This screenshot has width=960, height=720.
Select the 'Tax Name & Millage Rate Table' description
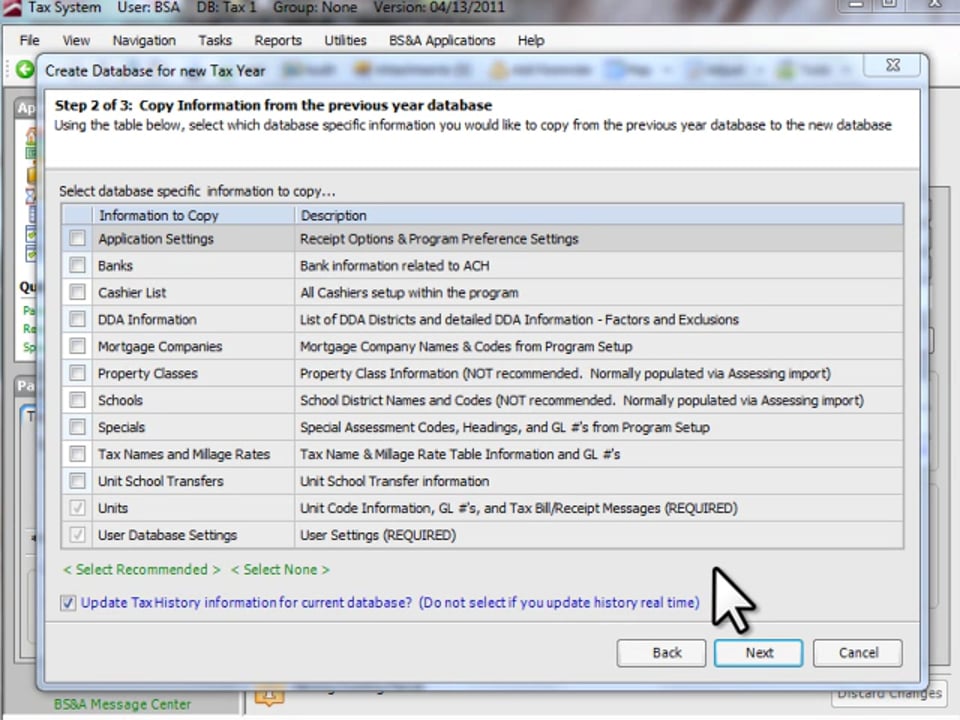460,454
